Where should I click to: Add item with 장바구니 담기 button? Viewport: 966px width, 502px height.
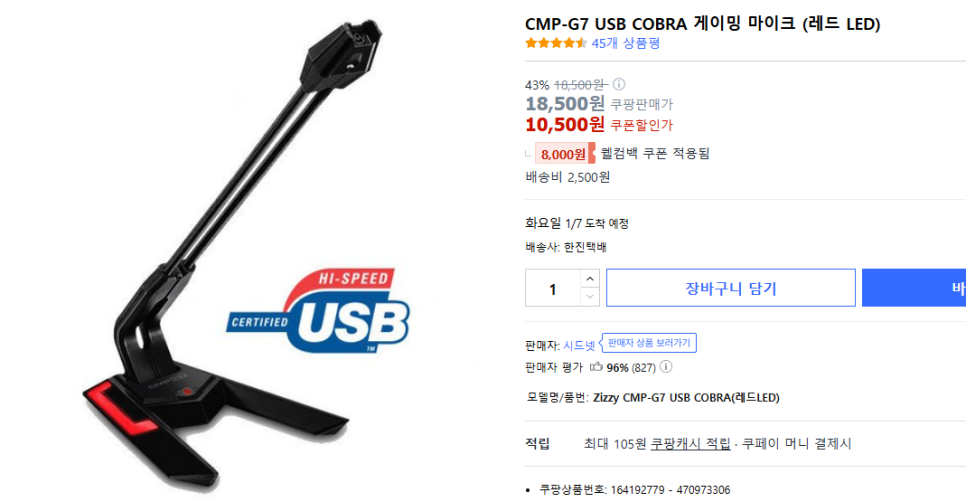pyautogui.click(x=731, y=288)
